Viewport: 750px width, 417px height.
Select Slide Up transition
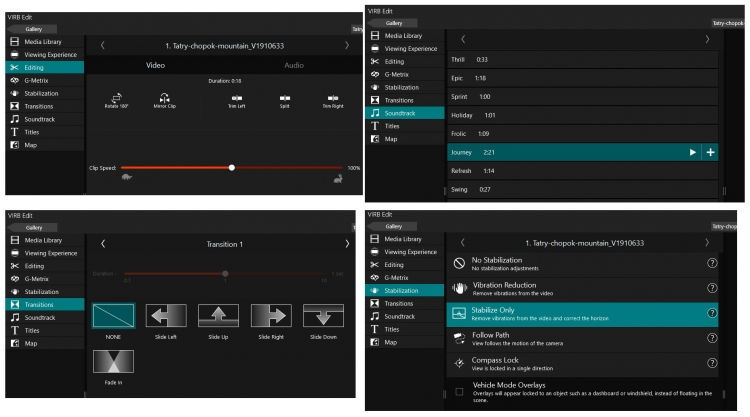click(218, 316)
